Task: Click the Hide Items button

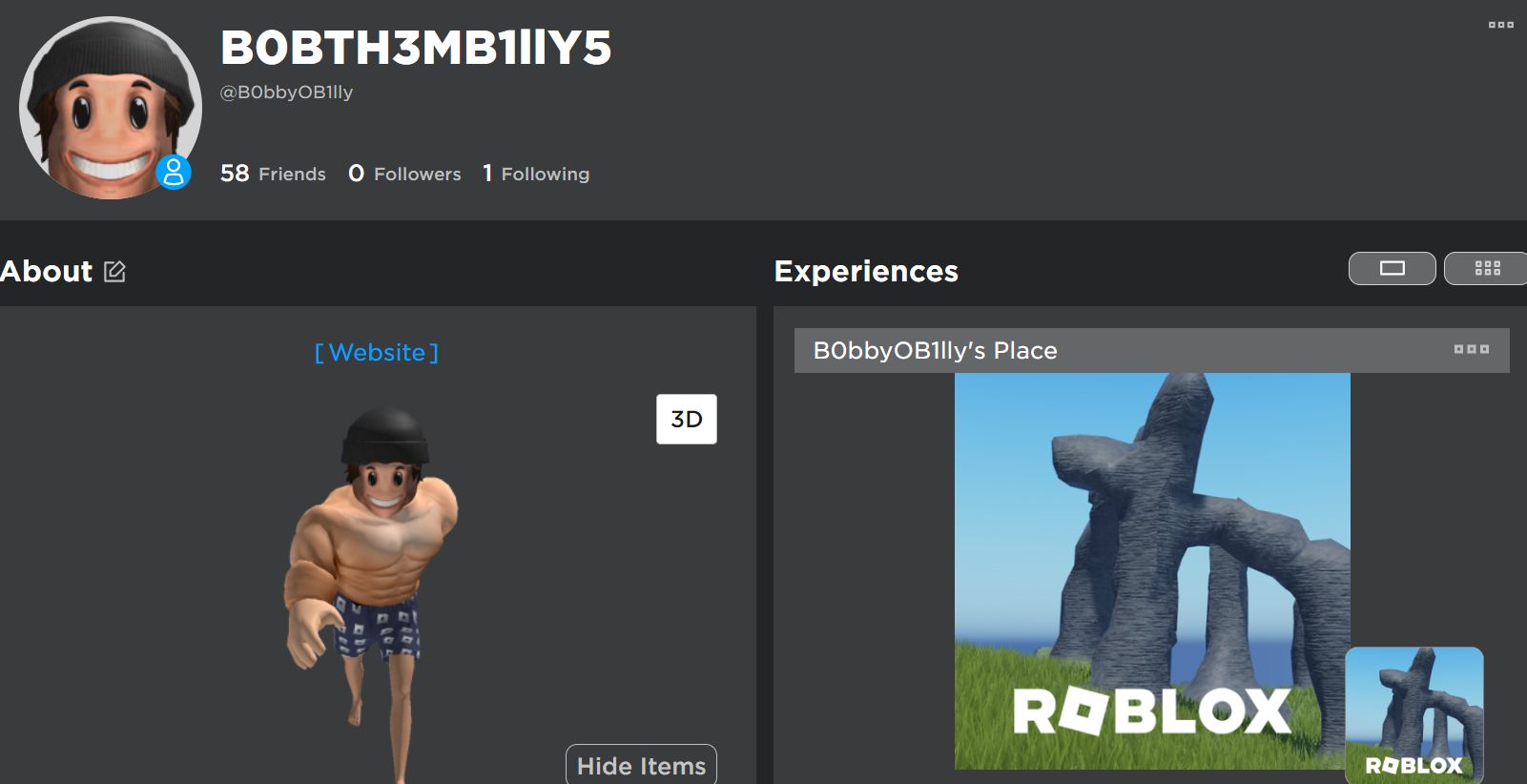Action: pos(641,765)
